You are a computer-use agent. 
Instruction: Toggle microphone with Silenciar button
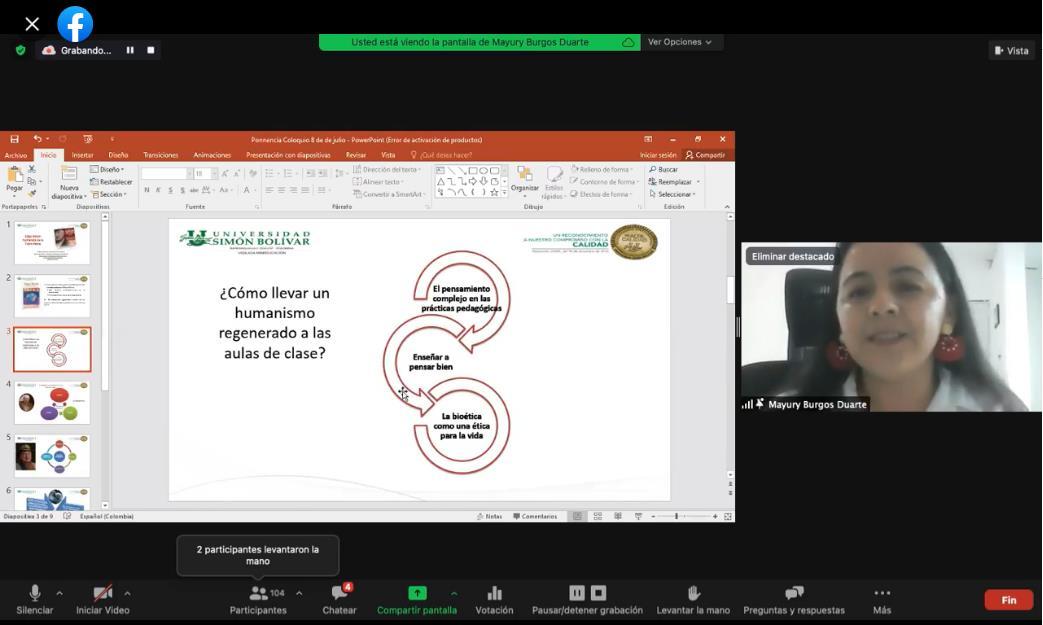tap(35, 600)
